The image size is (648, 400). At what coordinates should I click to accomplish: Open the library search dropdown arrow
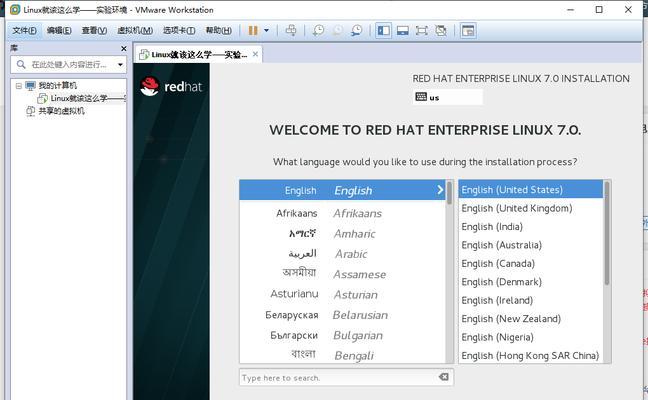tap(120, 65)
